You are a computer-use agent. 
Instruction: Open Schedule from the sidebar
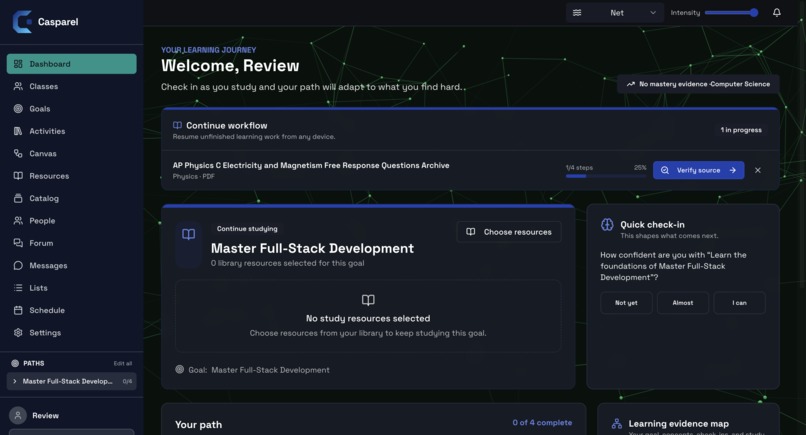(x=71, y=310)
